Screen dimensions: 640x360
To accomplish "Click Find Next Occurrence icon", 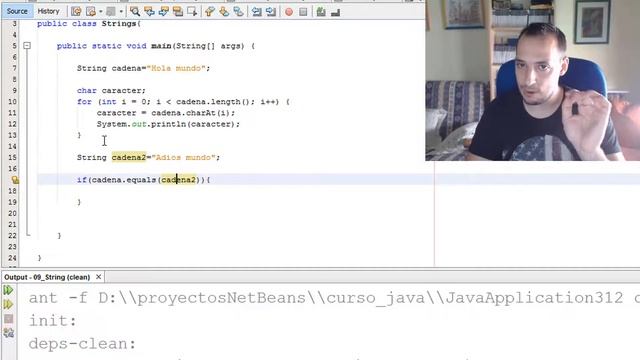I will [164, 12].
